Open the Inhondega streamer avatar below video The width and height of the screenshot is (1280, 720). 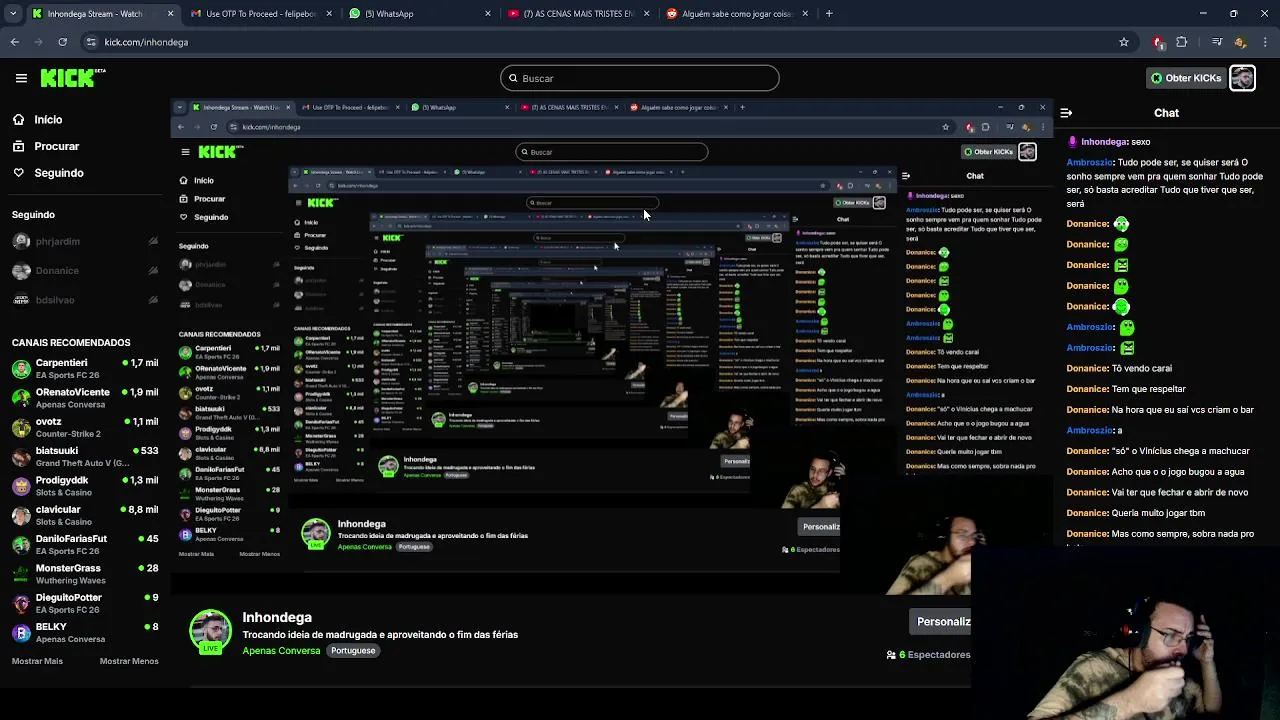click(210, 632)
